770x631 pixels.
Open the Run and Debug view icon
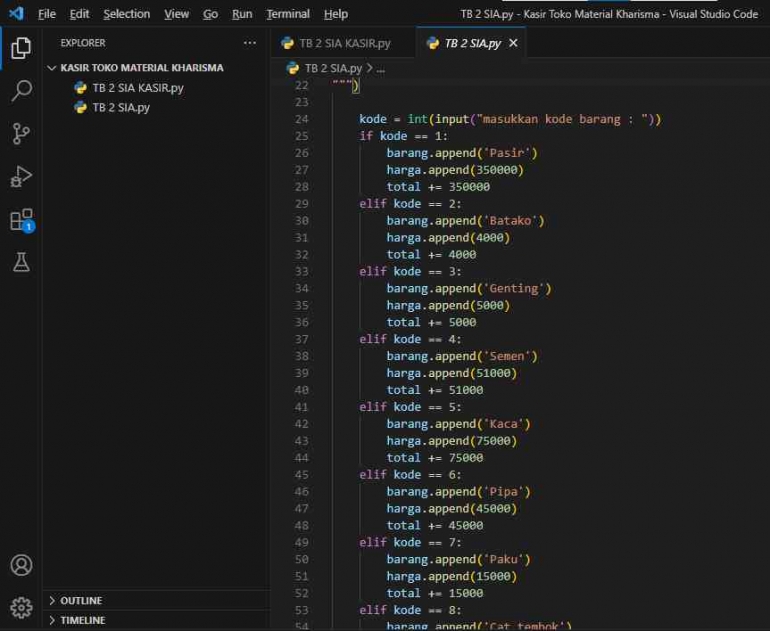(x=21, y=176)
